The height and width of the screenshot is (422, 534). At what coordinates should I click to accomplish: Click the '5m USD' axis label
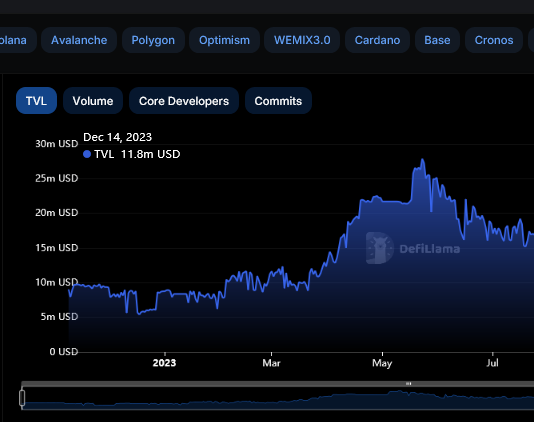tap(60, 317)
